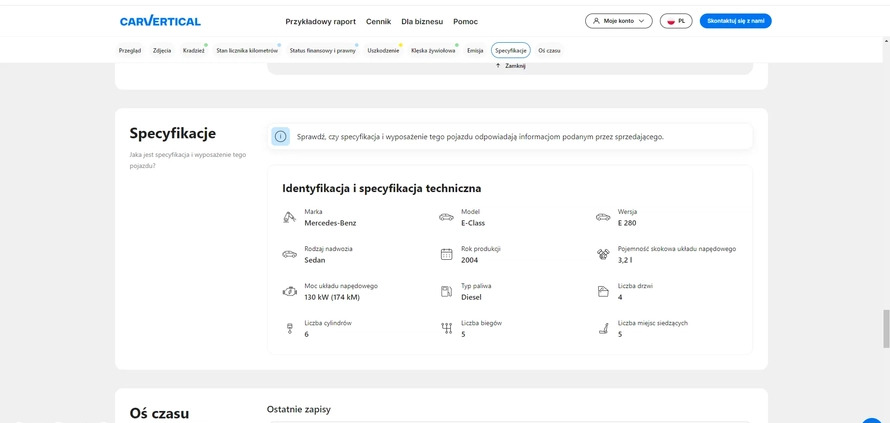Select the Diesel fuel type value

[x=471, y=298]
